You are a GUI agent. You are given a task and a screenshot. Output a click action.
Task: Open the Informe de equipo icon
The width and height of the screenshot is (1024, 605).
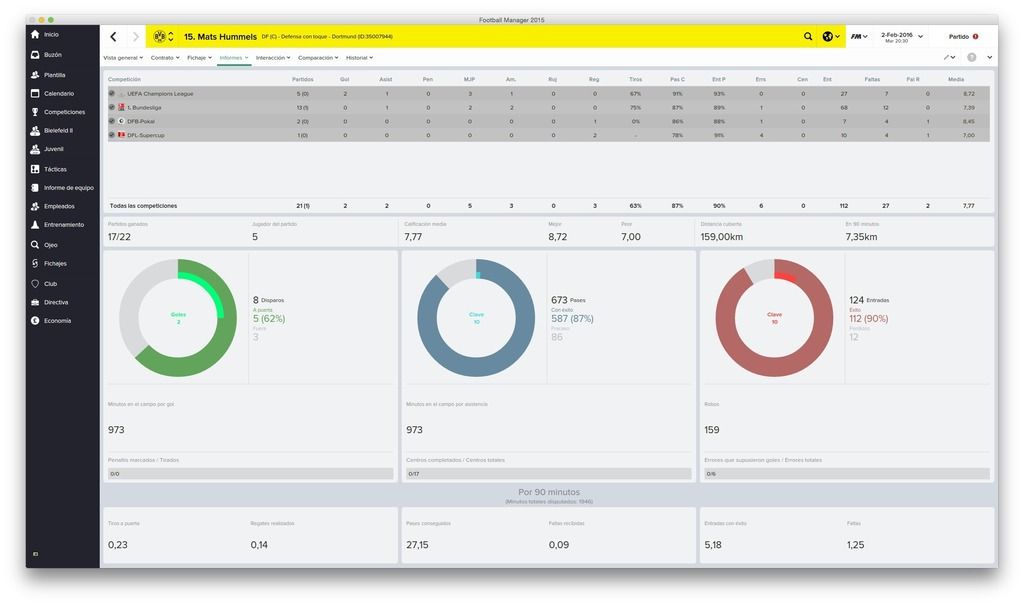click(x=35, y=188)
